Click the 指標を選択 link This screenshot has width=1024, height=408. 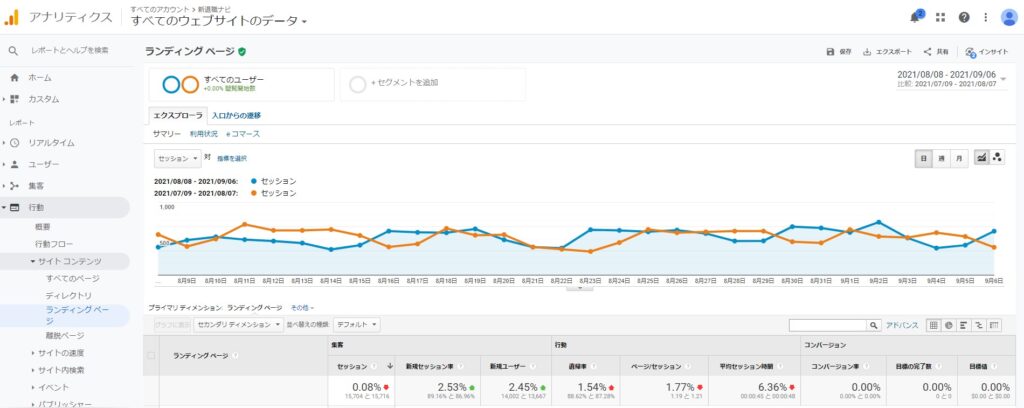tap(232, 159)
